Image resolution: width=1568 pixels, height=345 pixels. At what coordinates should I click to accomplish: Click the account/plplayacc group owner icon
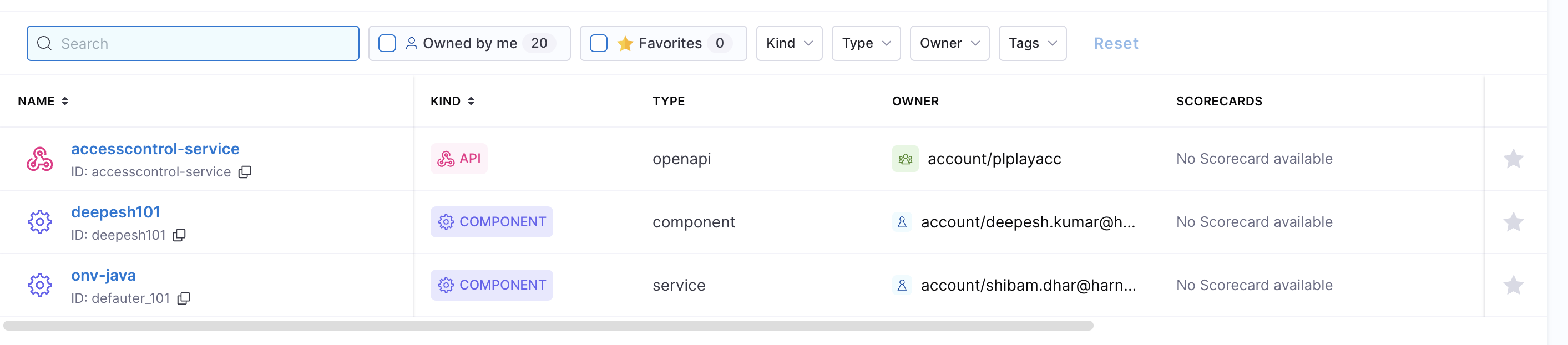click(904, 159)
